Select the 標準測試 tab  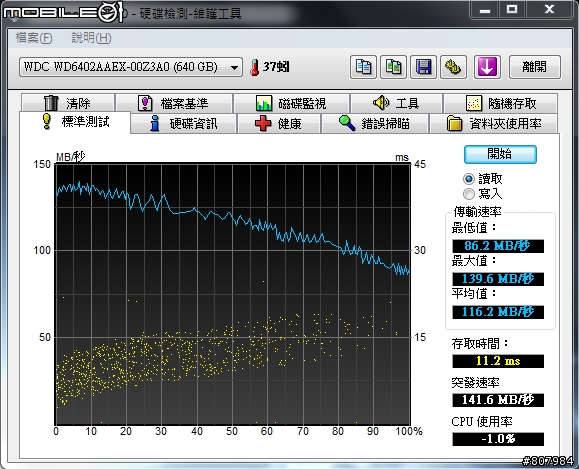click(x=75, y=122)
